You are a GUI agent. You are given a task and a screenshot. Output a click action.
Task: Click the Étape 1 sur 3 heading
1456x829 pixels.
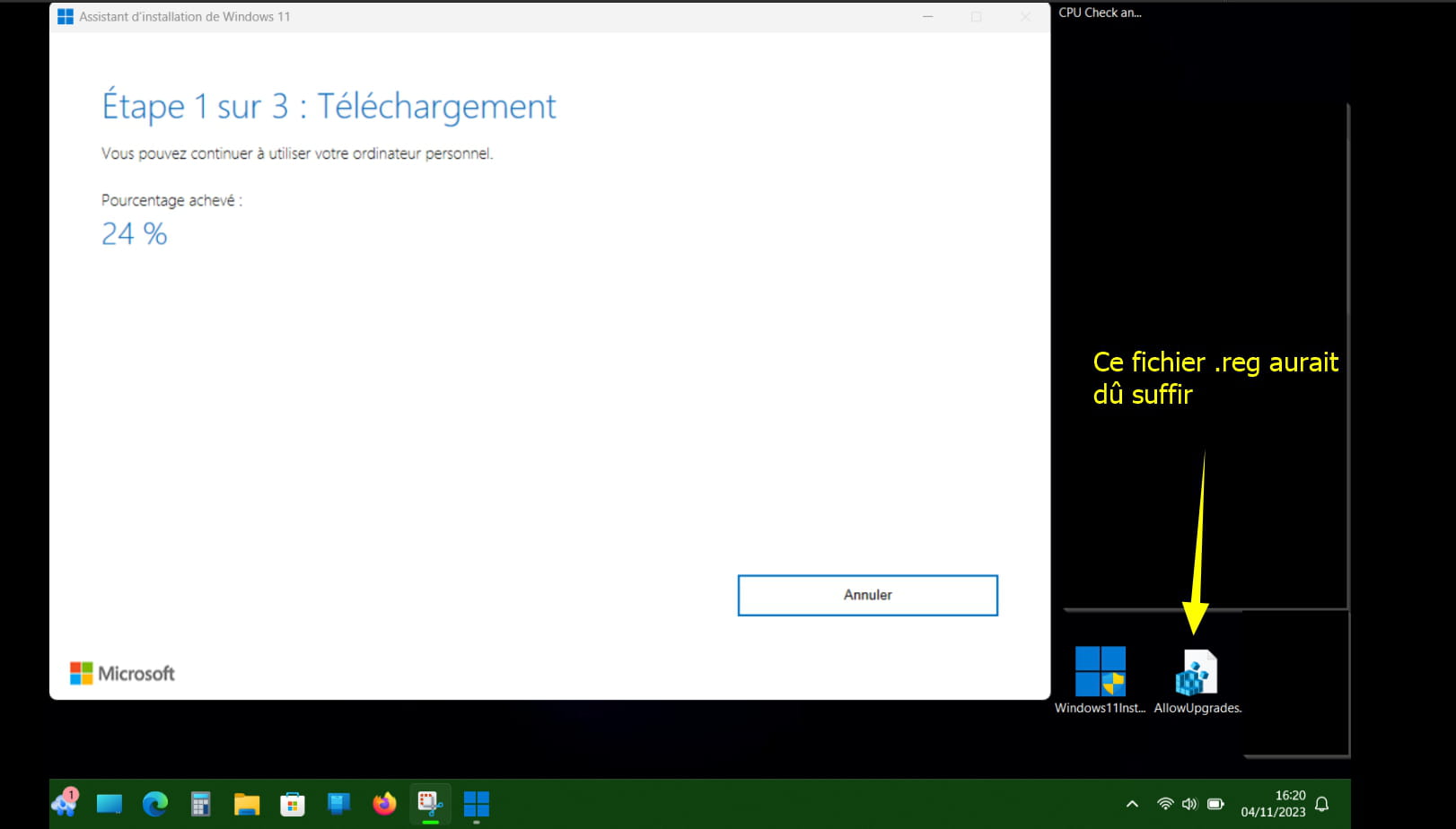(329, 106)
